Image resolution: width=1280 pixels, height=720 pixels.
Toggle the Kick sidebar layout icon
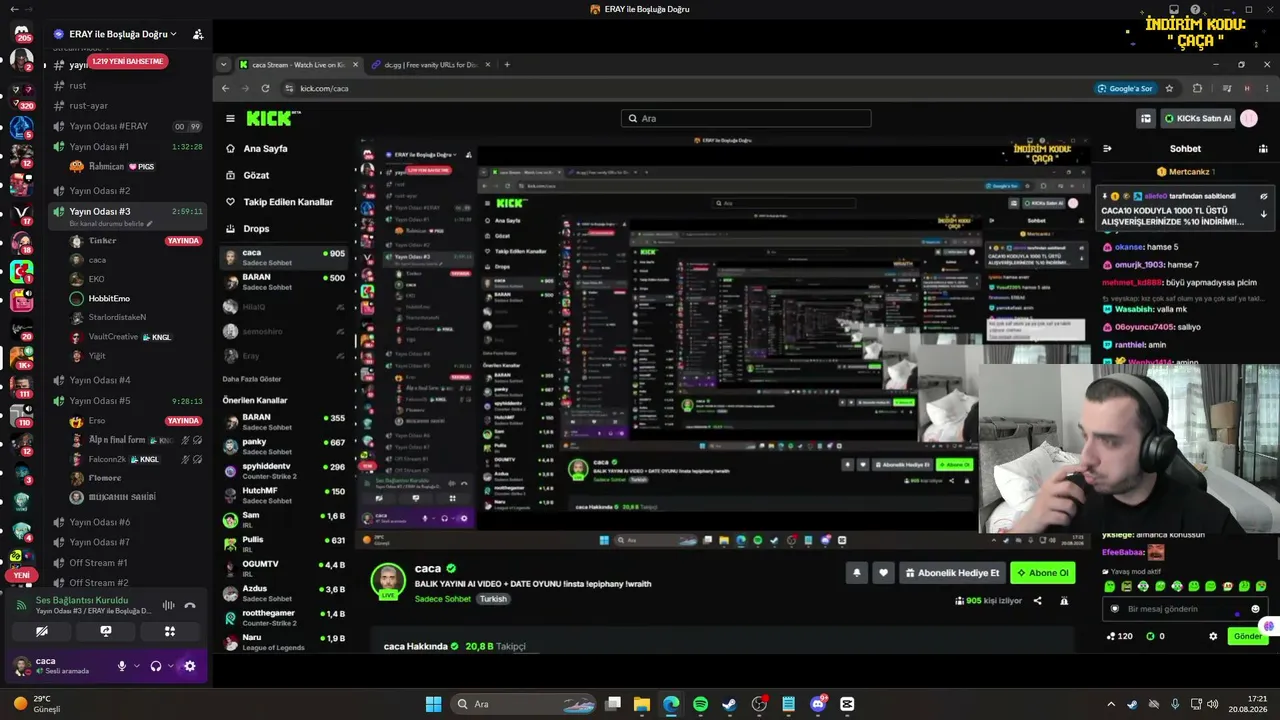[x=1146, y=118]
